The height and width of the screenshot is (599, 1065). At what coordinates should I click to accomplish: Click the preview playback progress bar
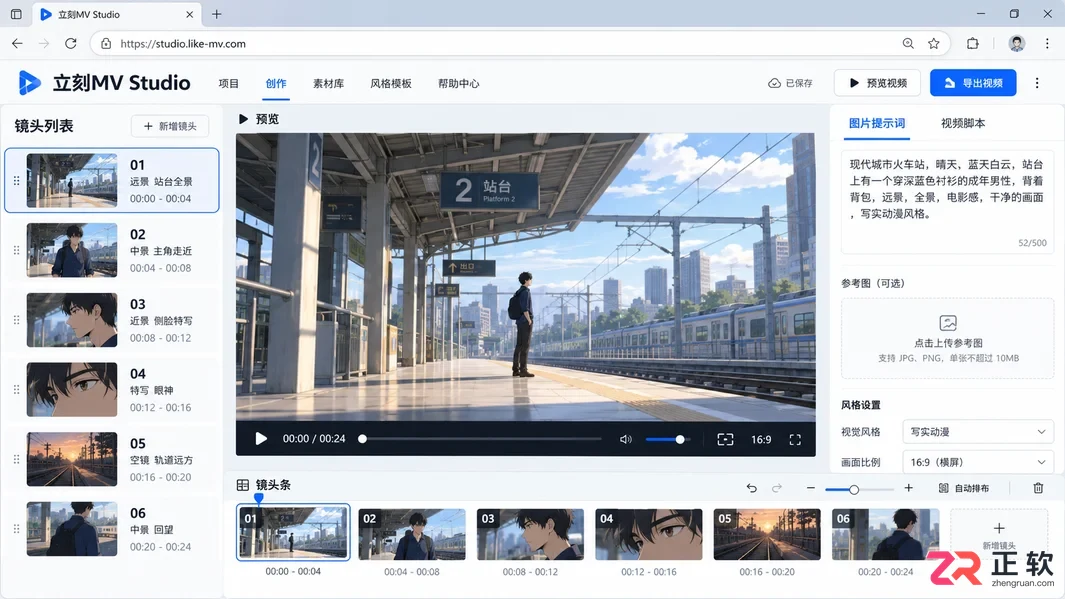(482, 439)
